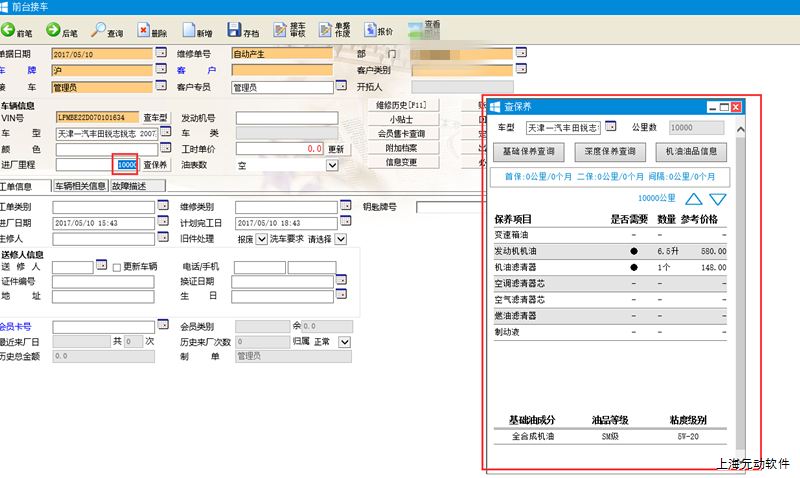800x478 pixels.
Task: Click the up triangle mileage arrow
Action: (x=693, y=198)
